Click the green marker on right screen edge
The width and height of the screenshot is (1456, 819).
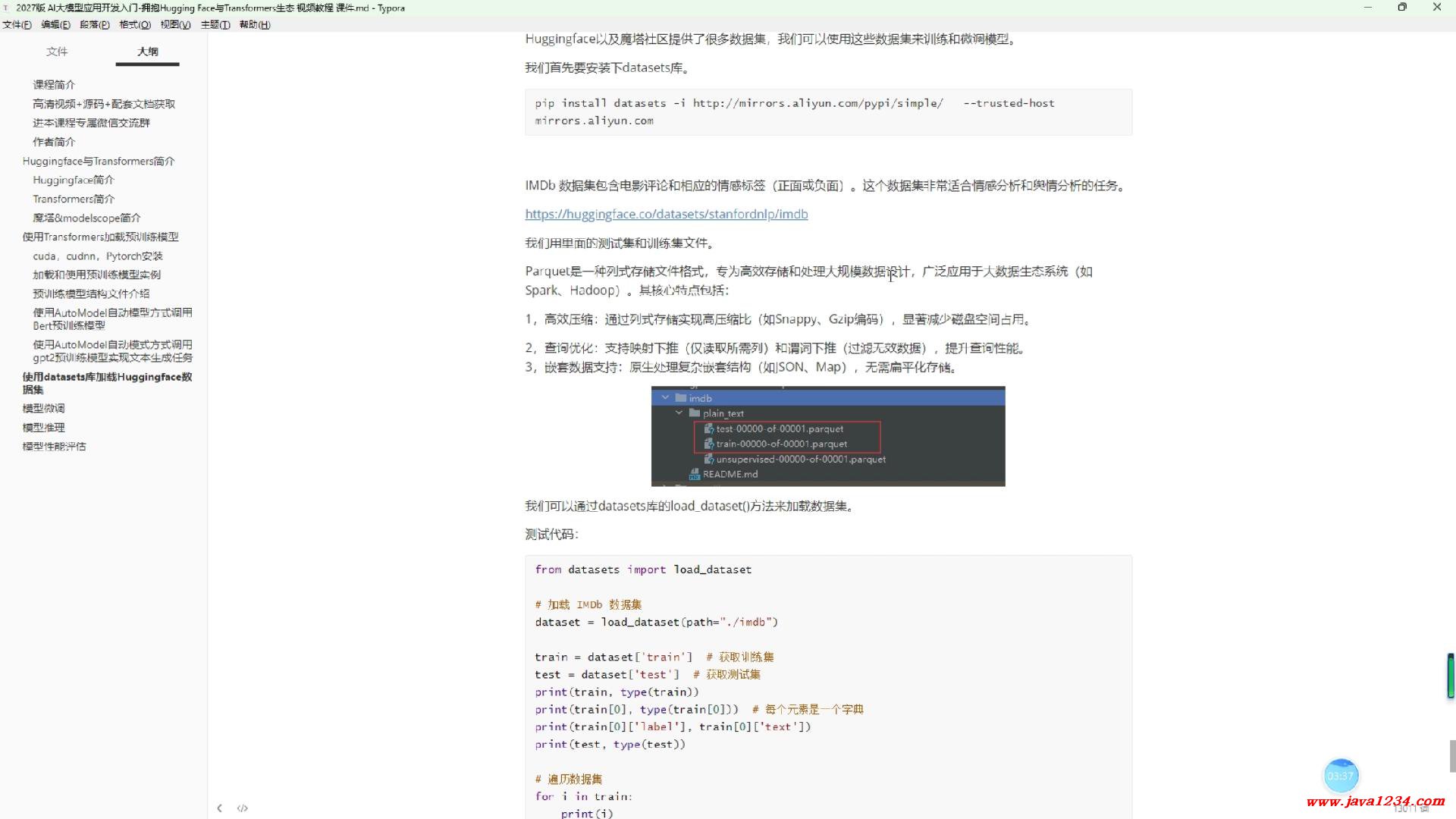coord(1449,673)
